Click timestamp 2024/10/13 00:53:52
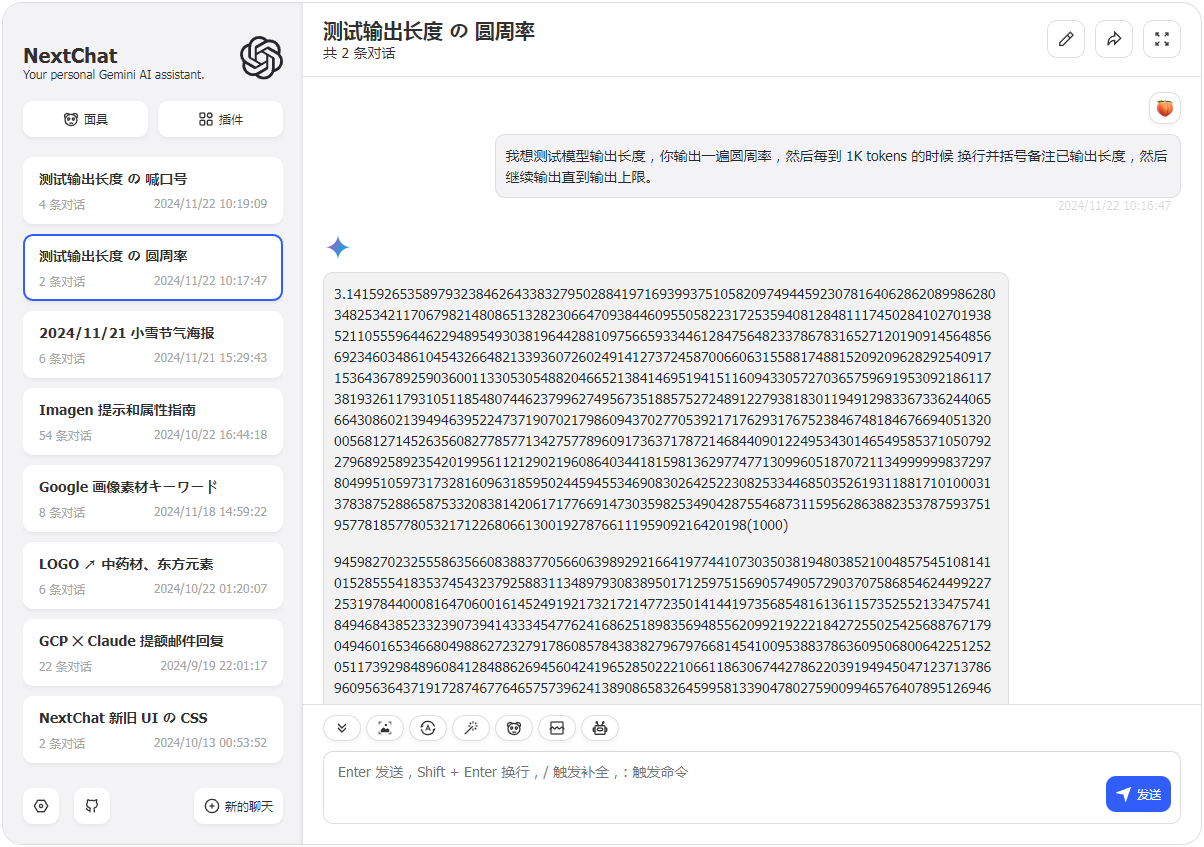 pyautogui.click(x=210, y=743)
